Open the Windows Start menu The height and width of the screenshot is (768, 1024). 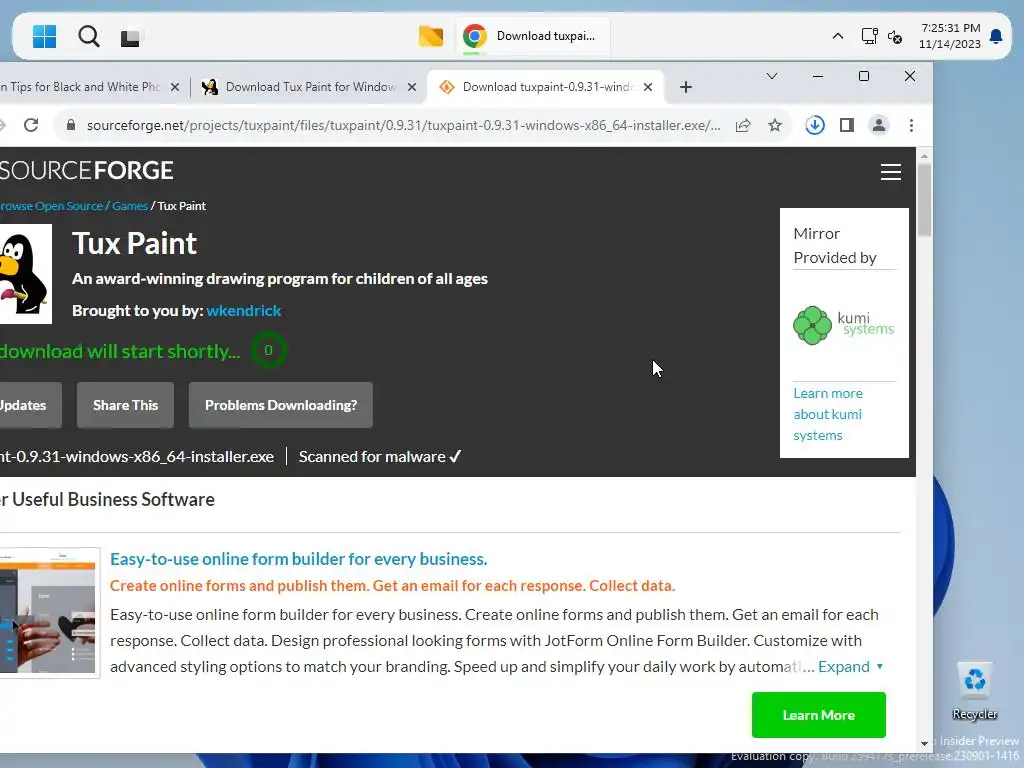(x=44, y=37)
